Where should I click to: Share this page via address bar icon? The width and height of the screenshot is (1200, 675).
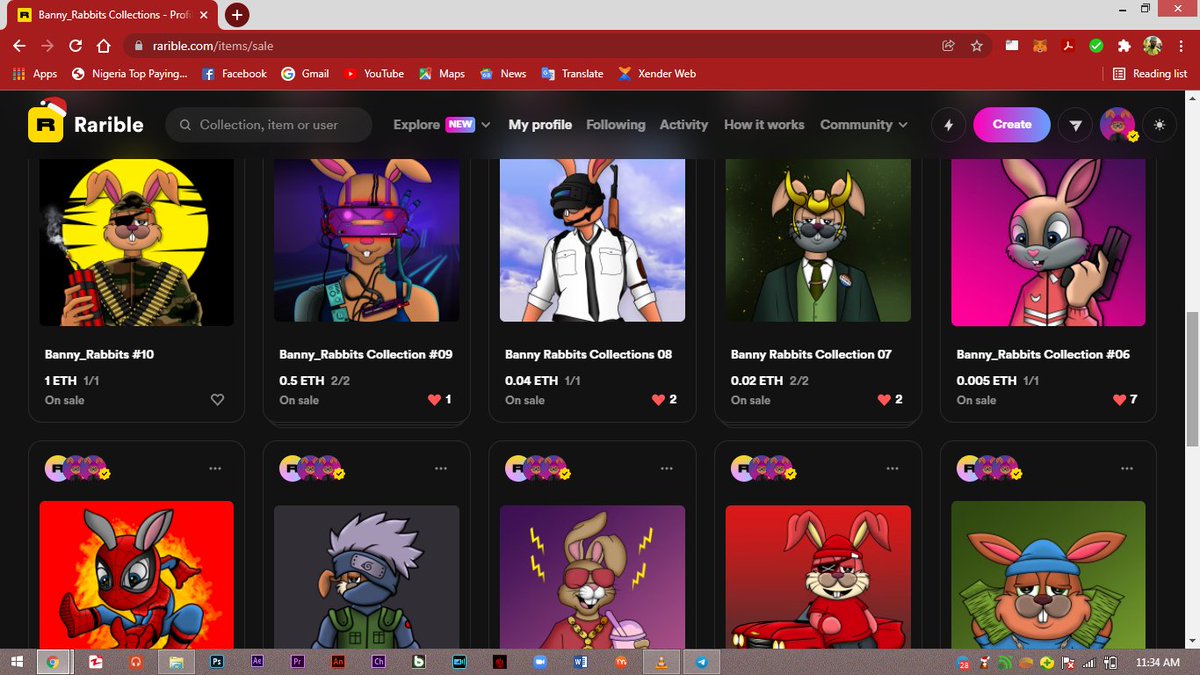(948, 46)
